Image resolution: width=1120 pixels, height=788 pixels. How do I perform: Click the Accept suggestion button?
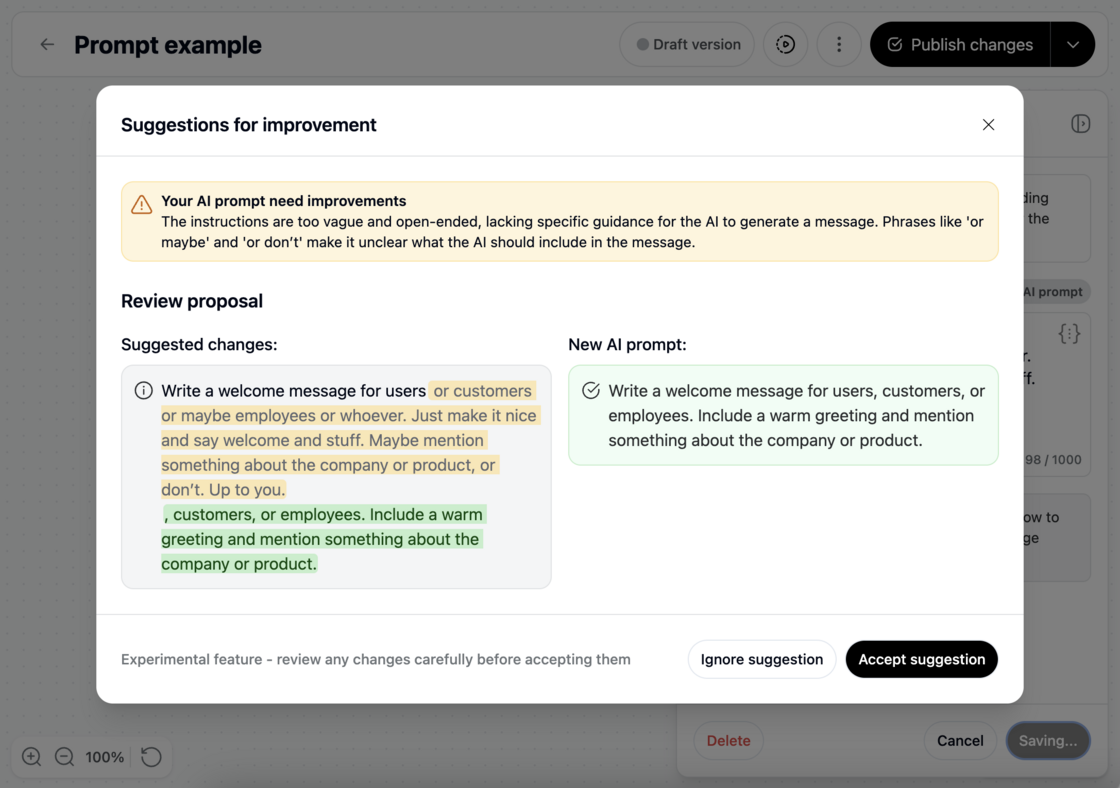tap(921, 659)
